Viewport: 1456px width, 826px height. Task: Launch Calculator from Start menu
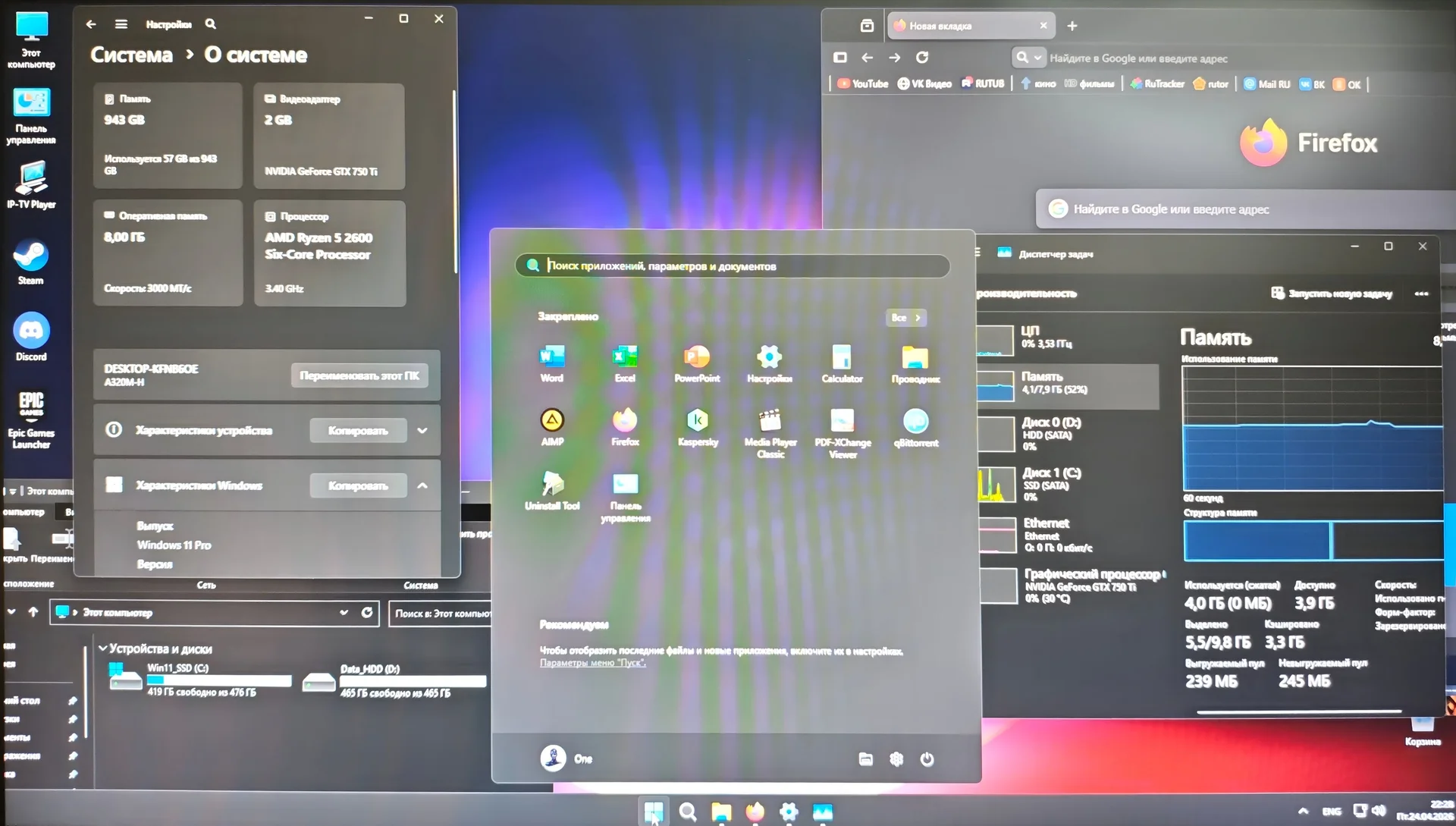click(x=842, y=363)
